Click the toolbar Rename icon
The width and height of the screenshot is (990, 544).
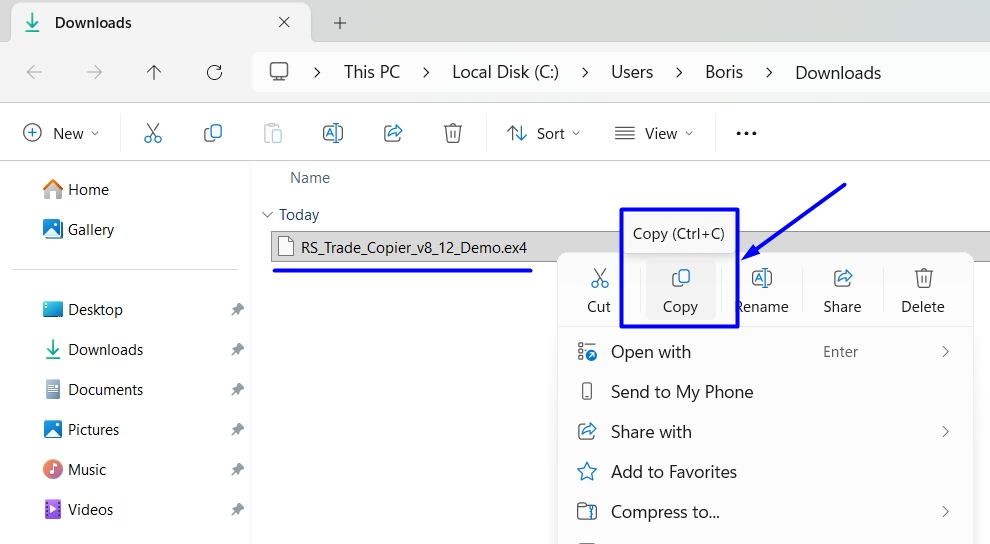pyautogui.click(x=333, y=133)
